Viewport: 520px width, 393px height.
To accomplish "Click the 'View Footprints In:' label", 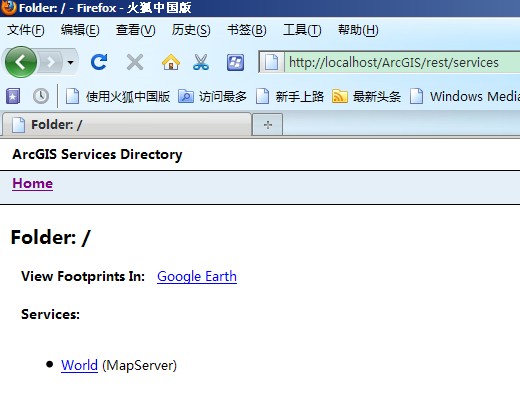I will click(x=83, y=276).
